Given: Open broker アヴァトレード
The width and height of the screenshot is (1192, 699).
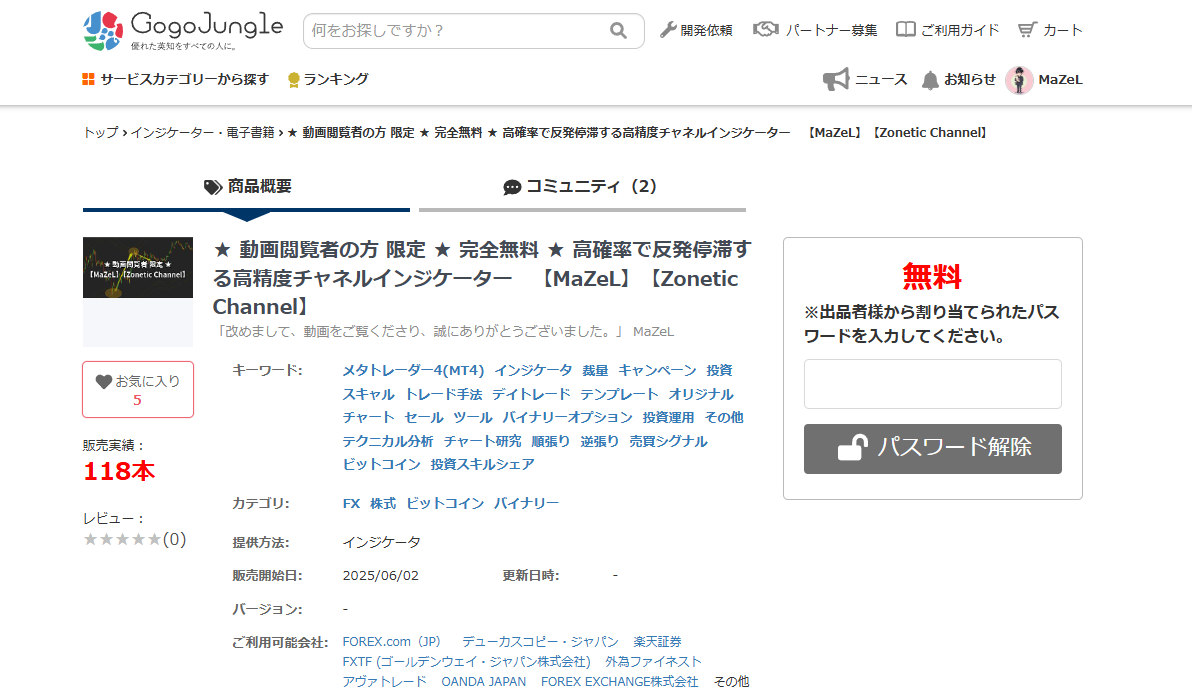Looking at the screenshot, I should pyautogui.click(x=384, y=682).
